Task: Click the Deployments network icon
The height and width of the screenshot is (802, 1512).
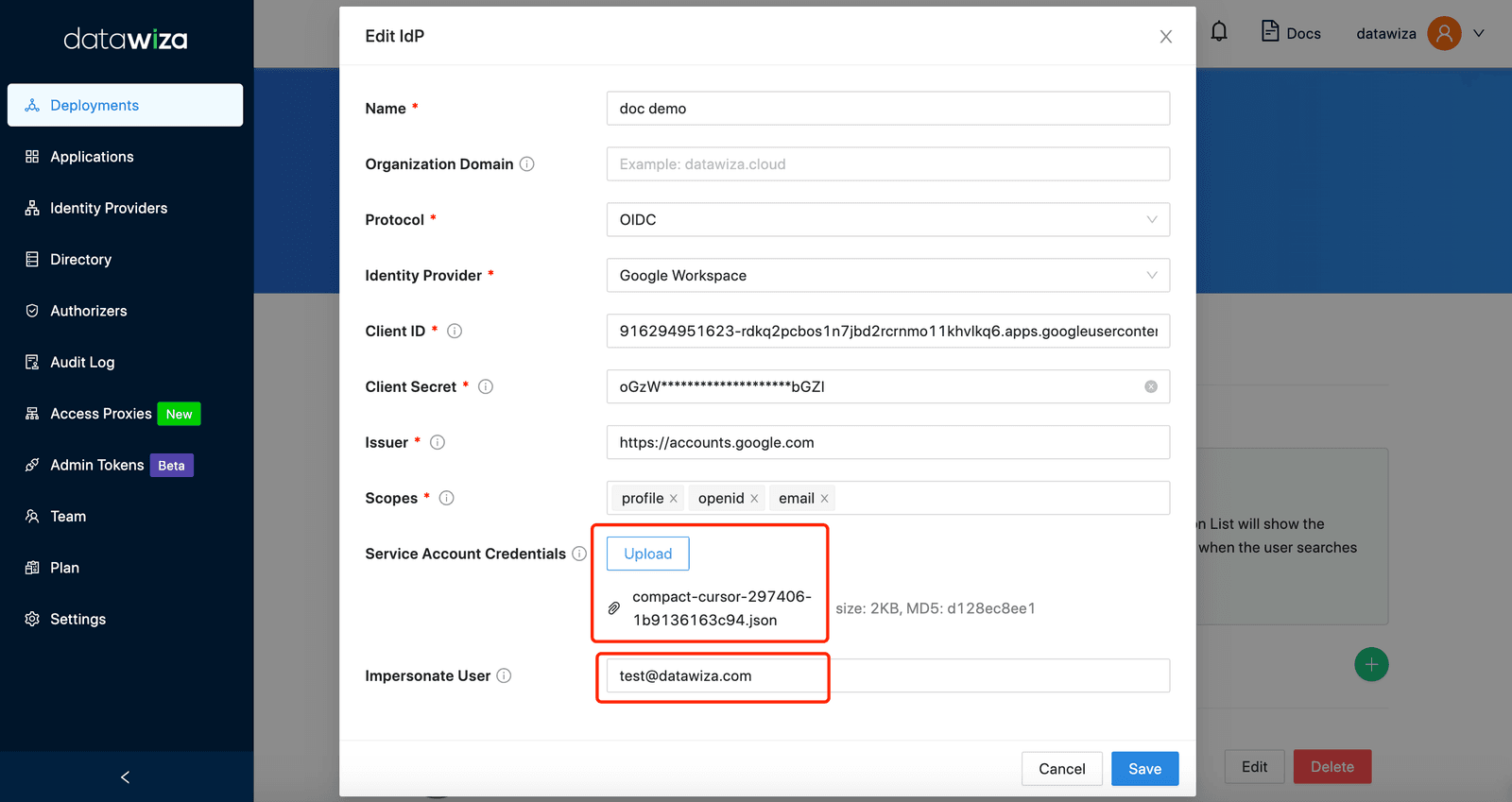Action: tap(32, 105)
